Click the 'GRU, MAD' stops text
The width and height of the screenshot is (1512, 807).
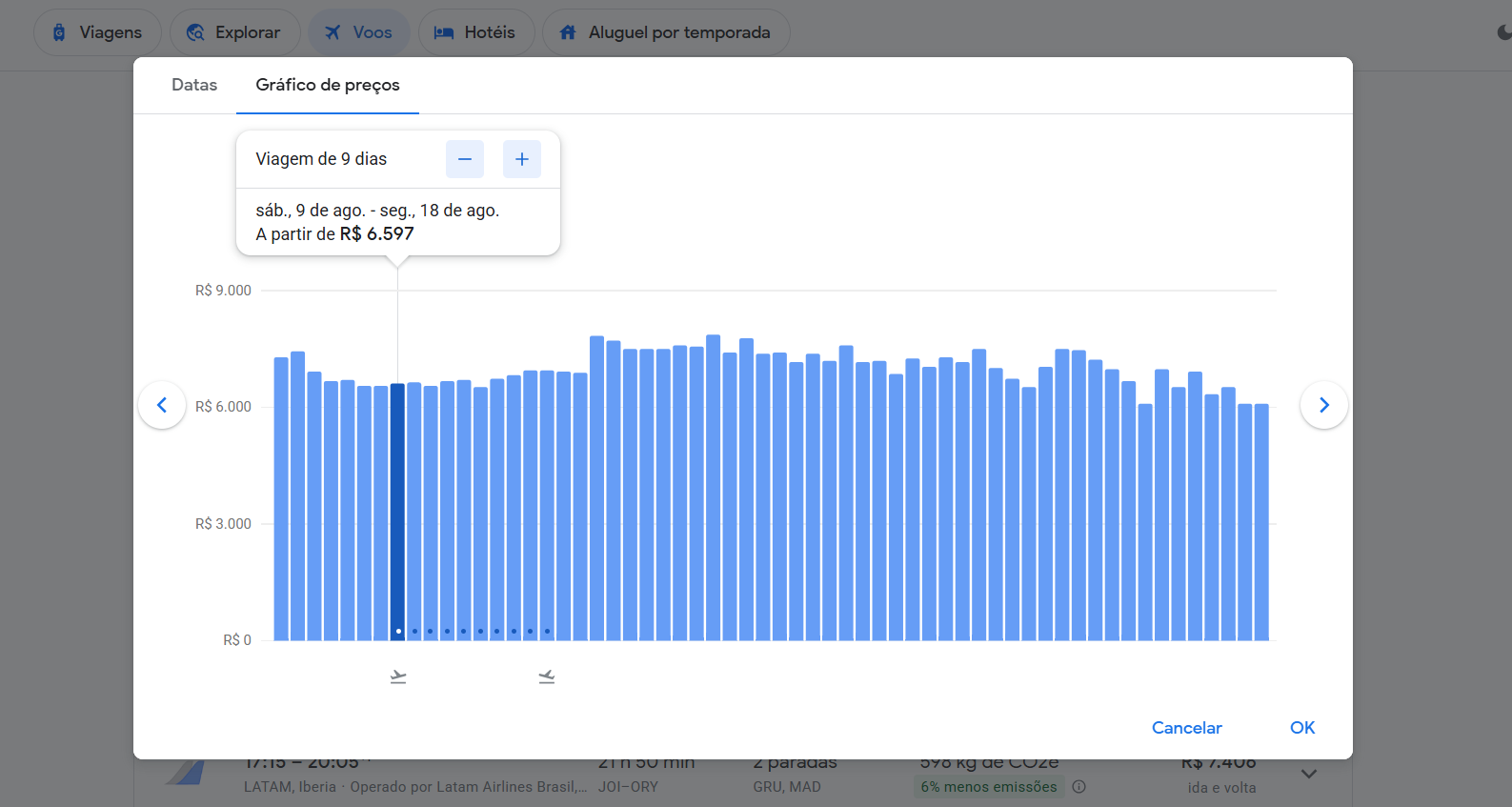[x=787, y=787]
